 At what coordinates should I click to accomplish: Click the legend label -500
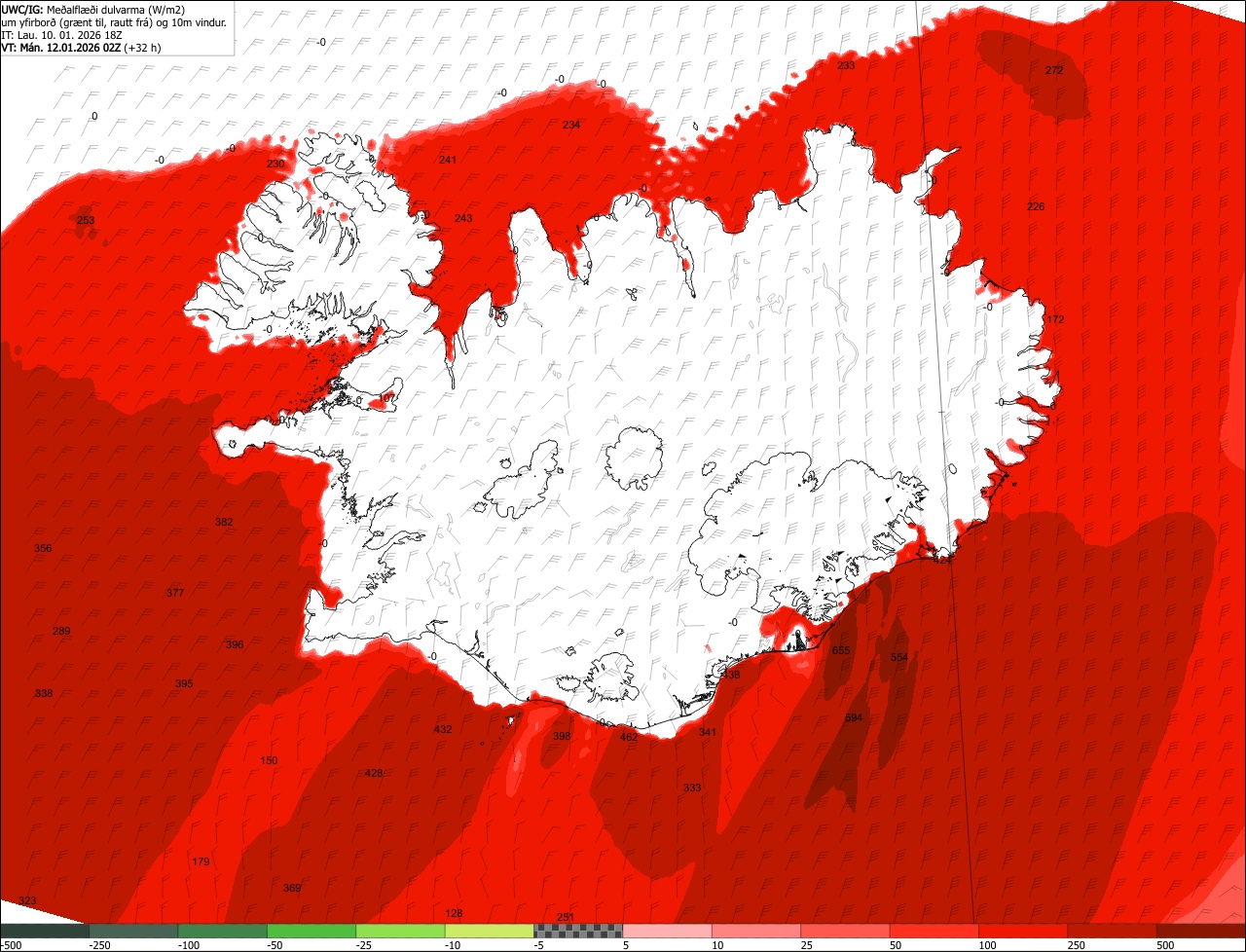11,945
